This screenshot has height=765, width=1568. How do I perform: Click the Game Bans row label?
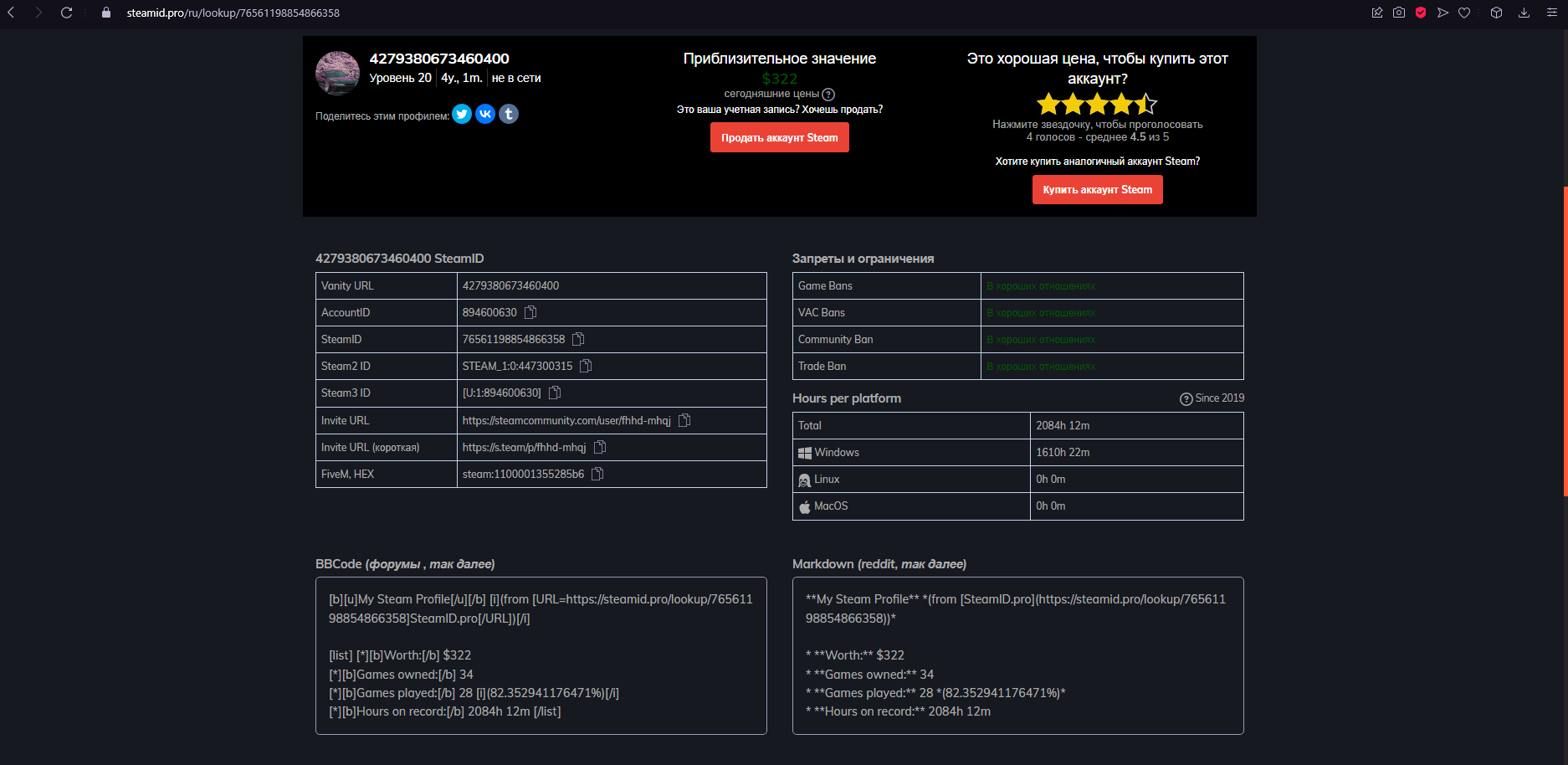click(x=825, y=285)
